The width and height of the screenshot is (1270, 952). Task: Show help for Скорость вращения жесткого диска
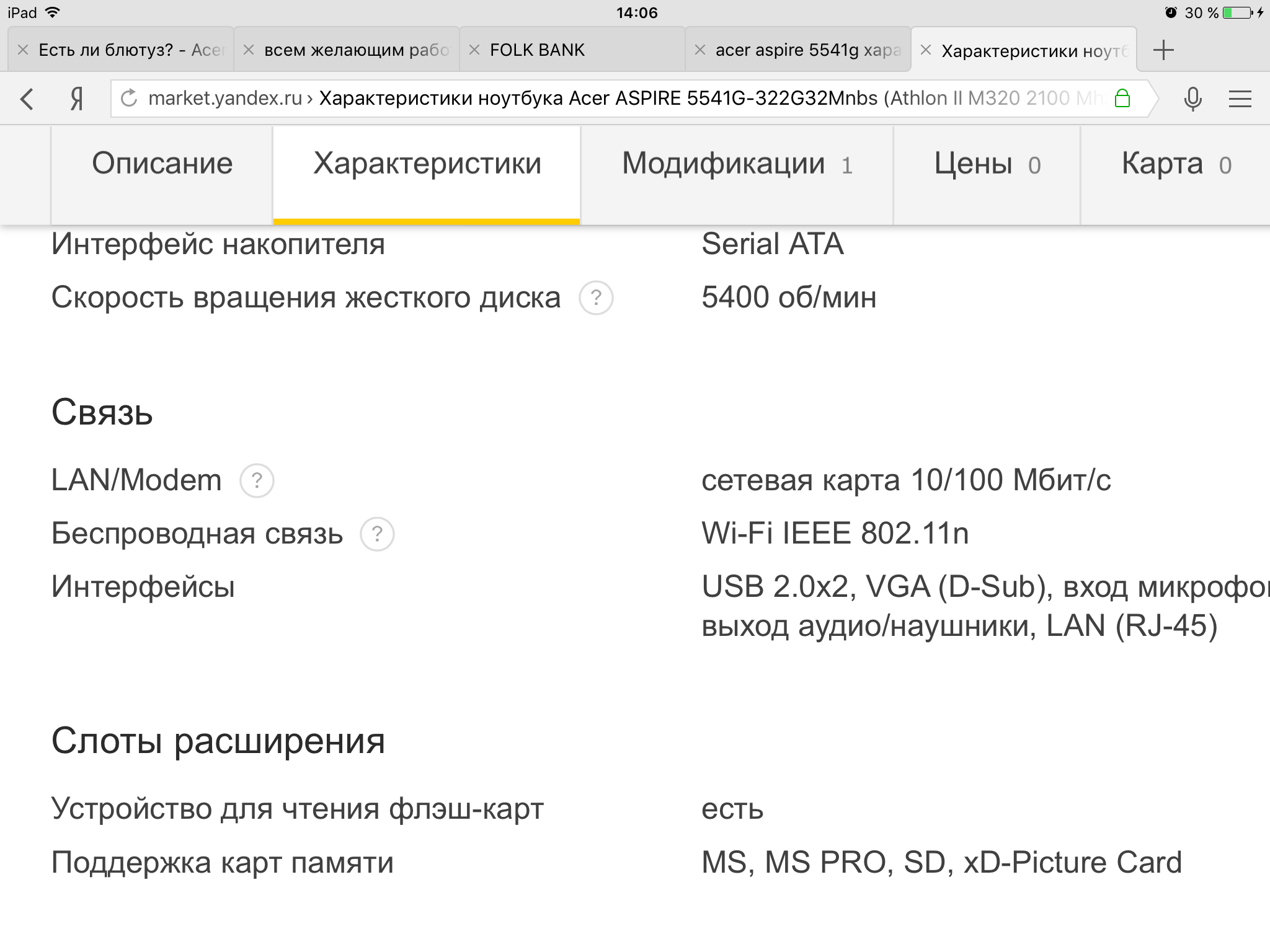(596, 298)
